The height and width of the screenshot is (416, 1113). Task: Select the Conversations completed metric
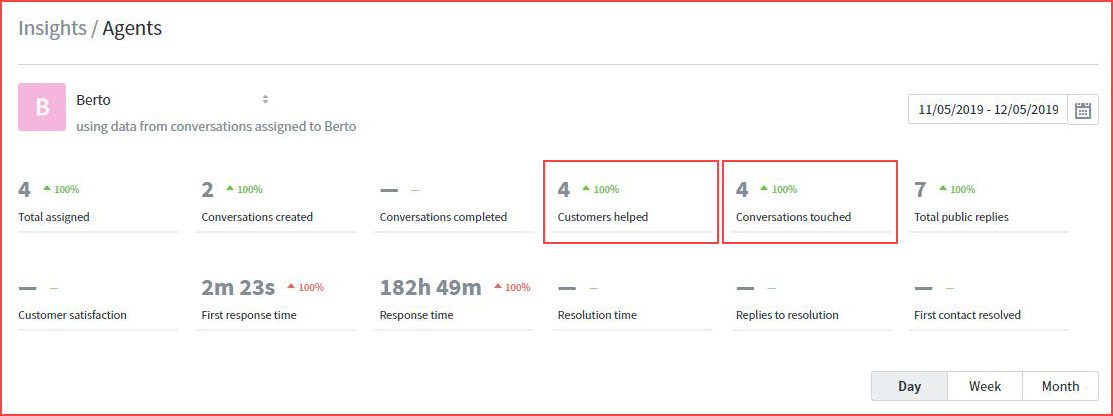pos(453,203)
